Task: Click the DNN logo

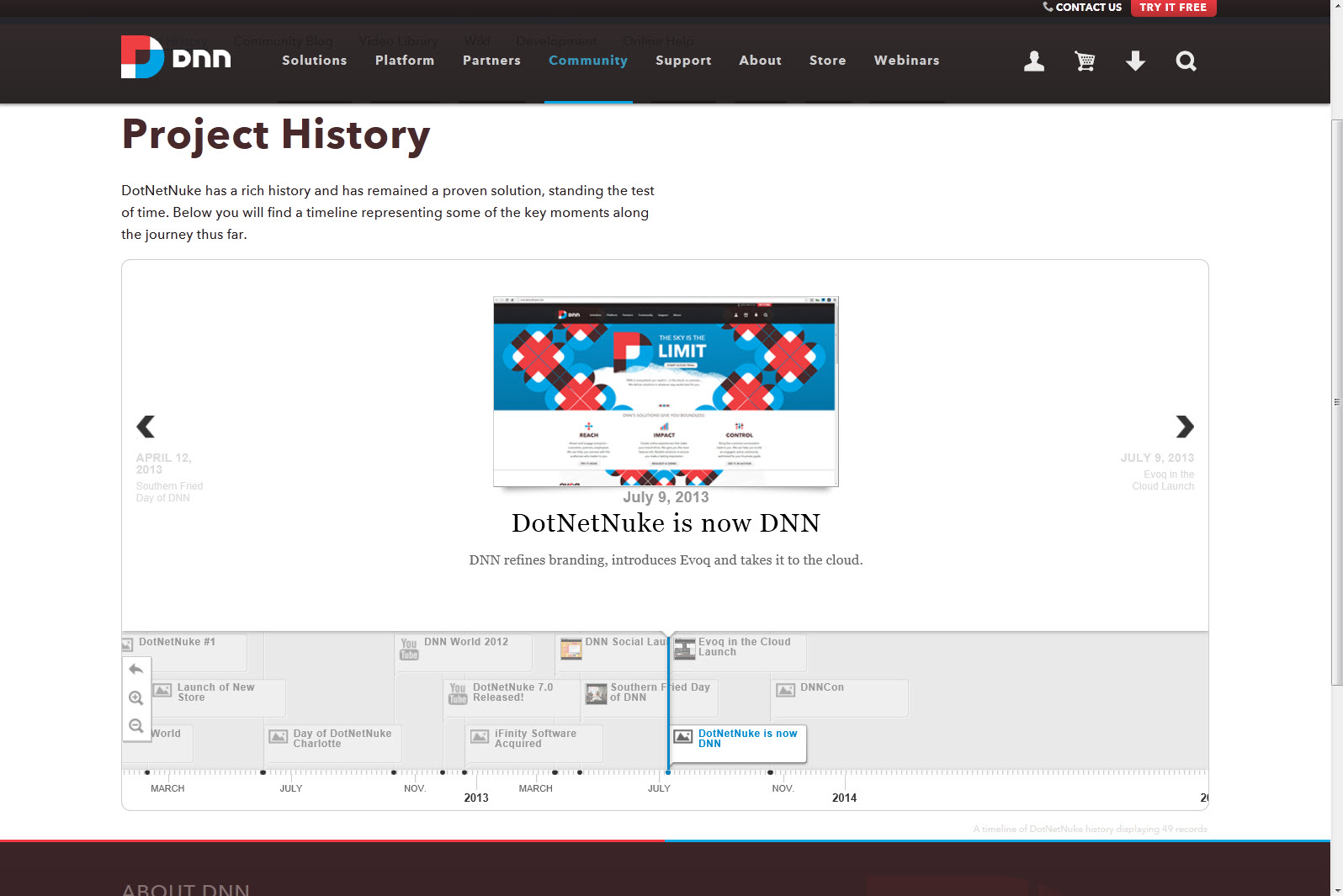Action: 176,58
